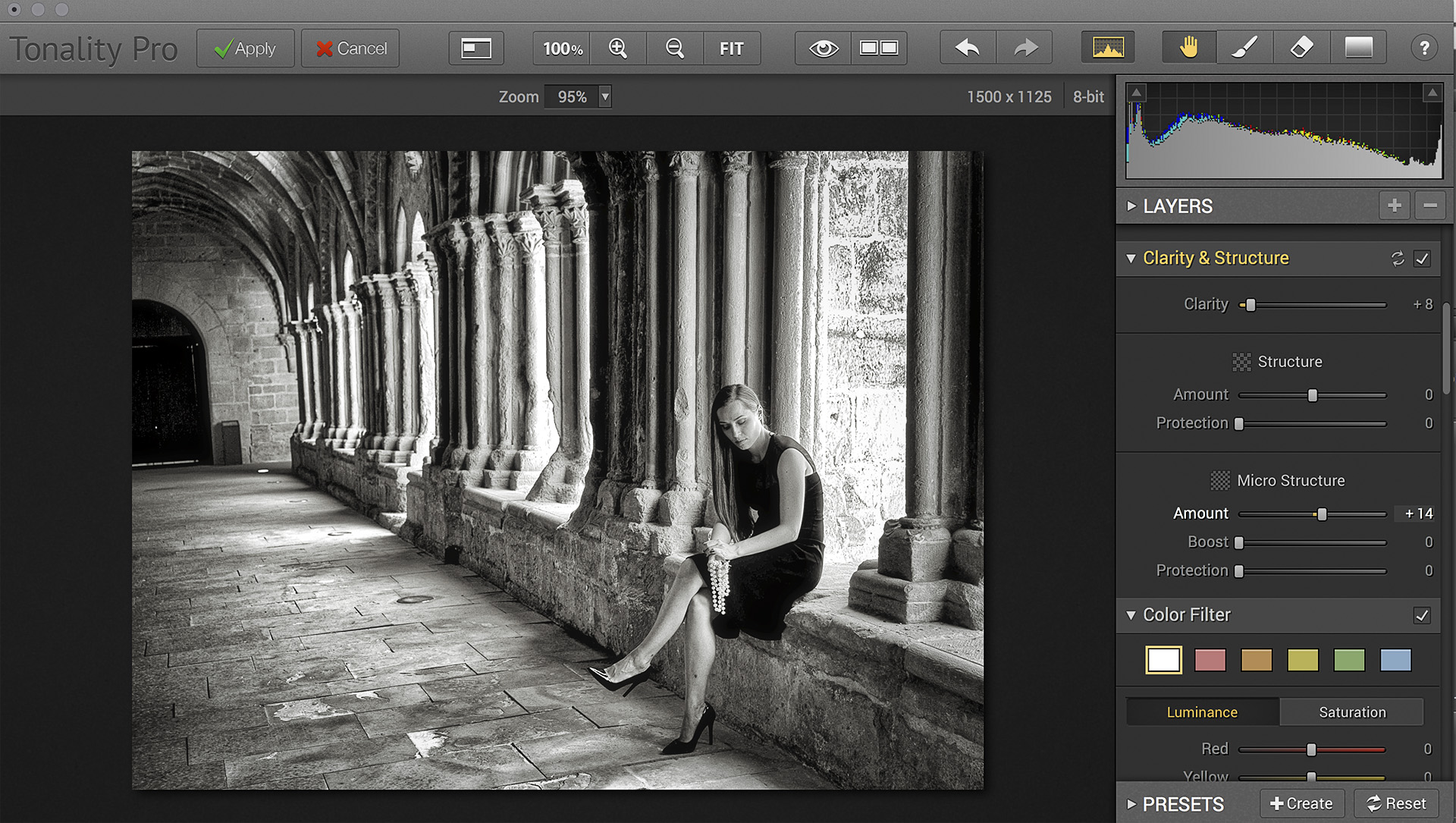Screen dimensions: 1456x823
Task: Toggle the histogram display icon
Action: pos(1108,49)
